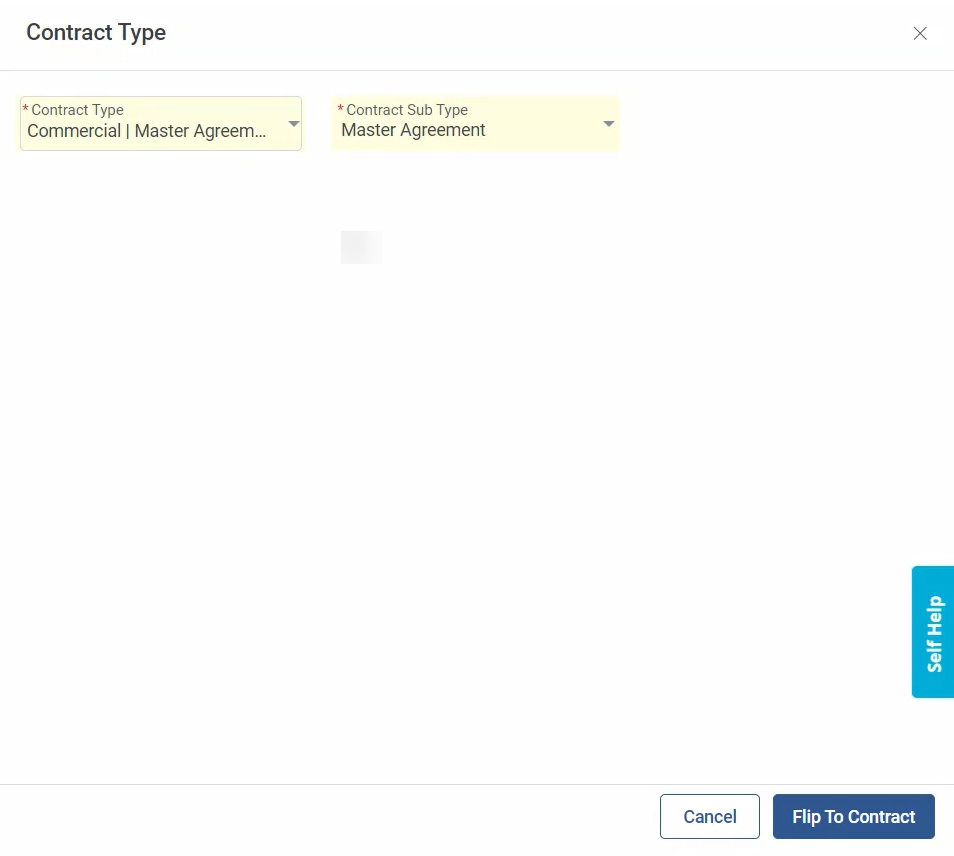Click the "Flip" word in Flip To Contract

click(x=806, y=817)
